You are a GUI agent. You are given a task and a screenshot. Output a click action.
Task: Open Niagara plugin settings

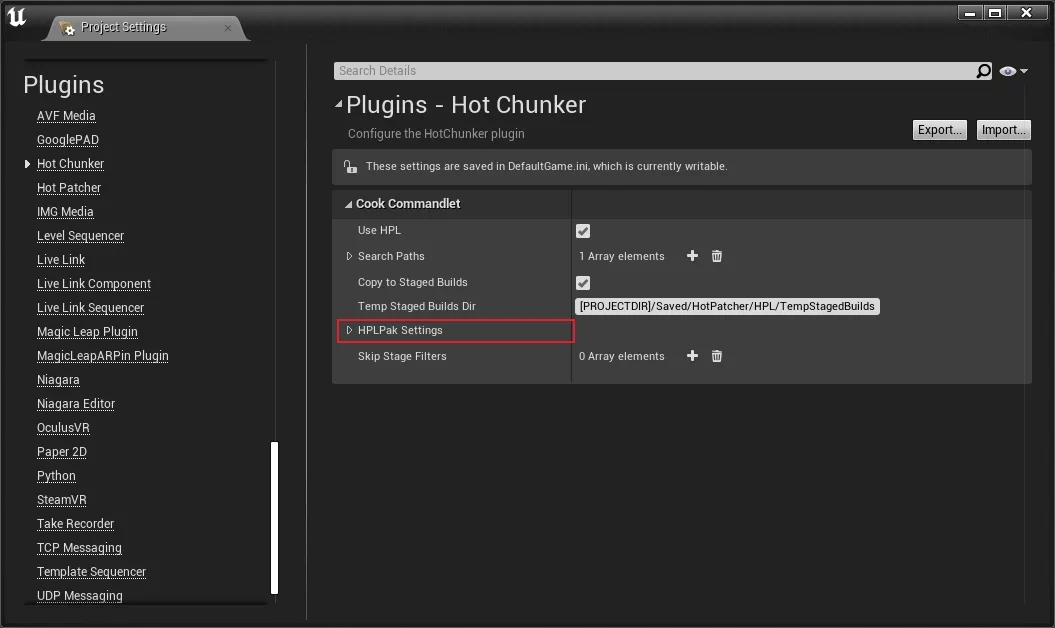[x=58, y=380]
